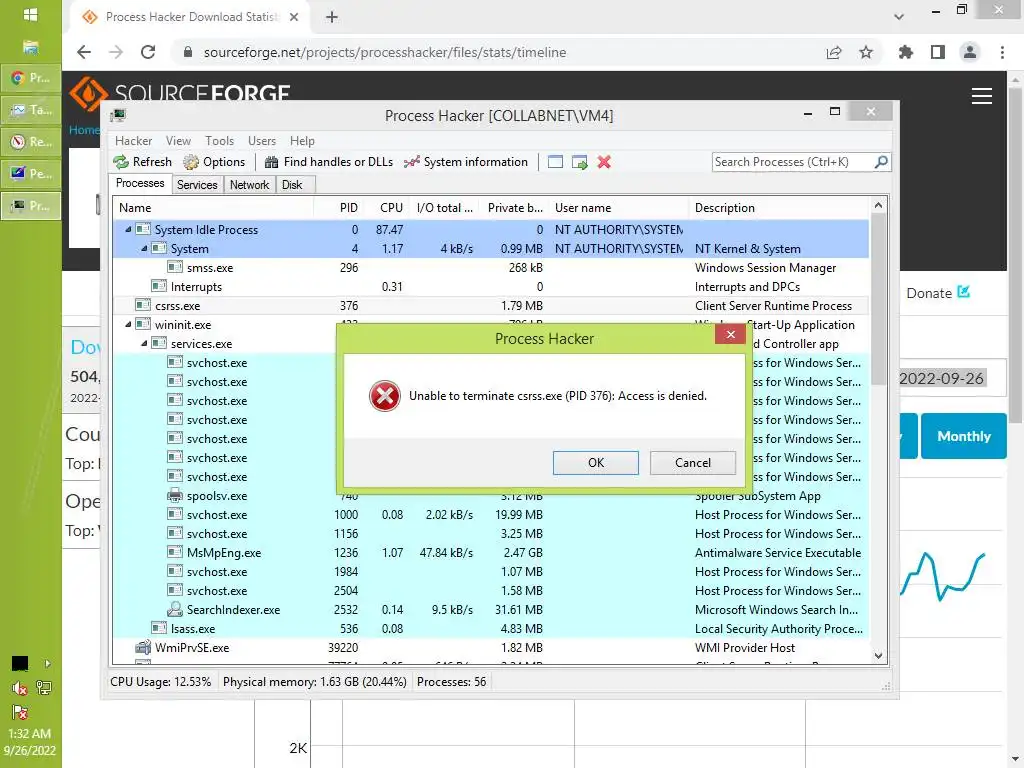The width and height of the screenshot is (1024, 768).
Task: Click the Action Center flag icon
Action: [20, 712]
